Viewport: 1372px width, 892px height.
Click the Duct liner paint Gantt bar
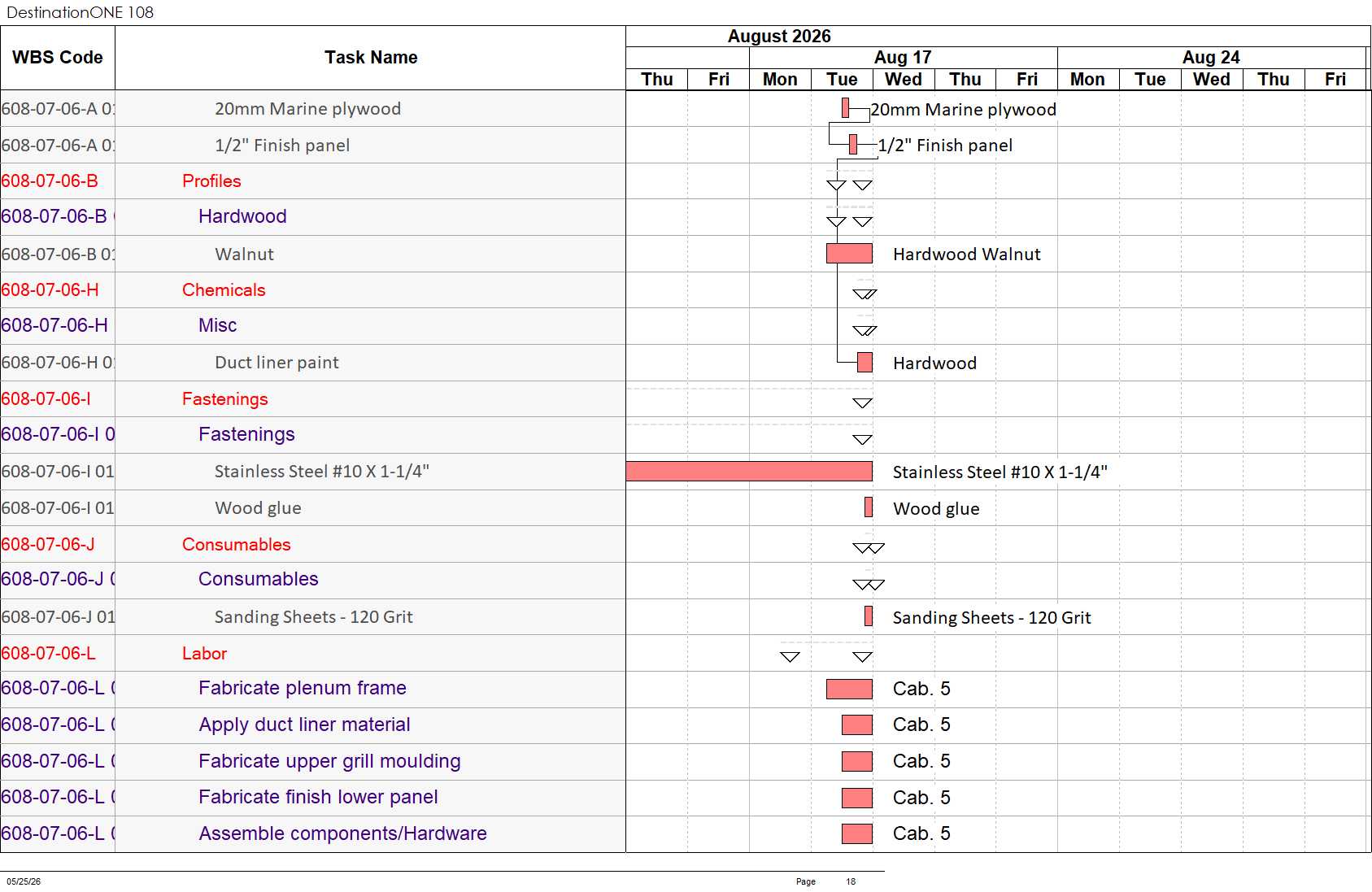pos(865,362)
